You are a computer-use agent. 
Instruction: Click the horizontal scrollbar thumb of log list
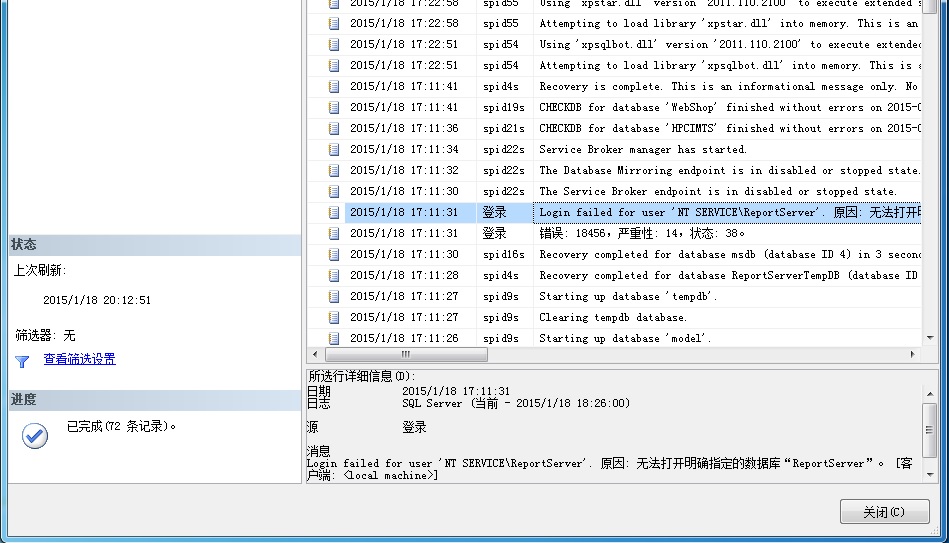[x=406, y=354]
